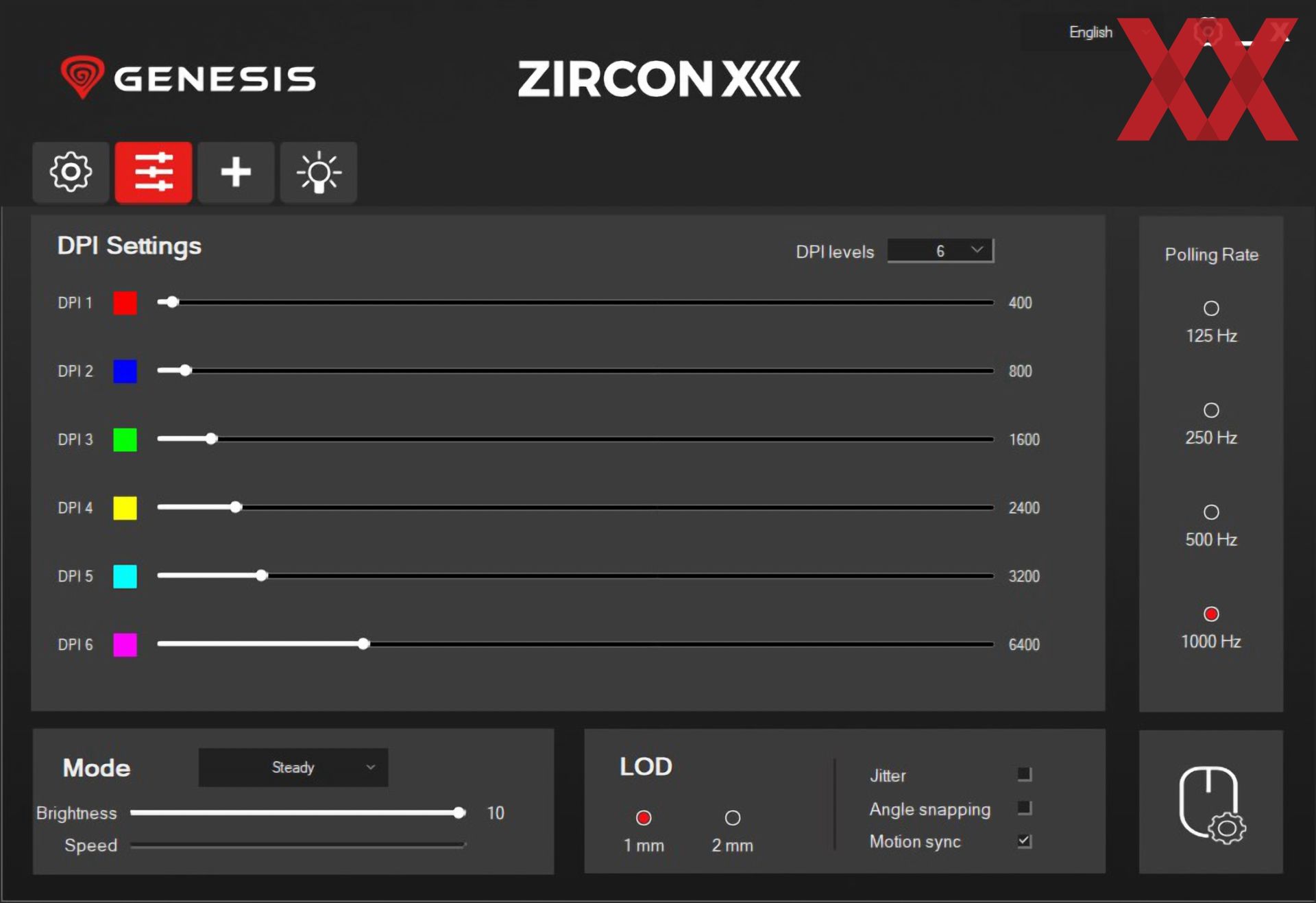Select 250 Hz polling rate
Image resolution: width=1316 pixels, height=903 pixels.
pos(1211,410)
